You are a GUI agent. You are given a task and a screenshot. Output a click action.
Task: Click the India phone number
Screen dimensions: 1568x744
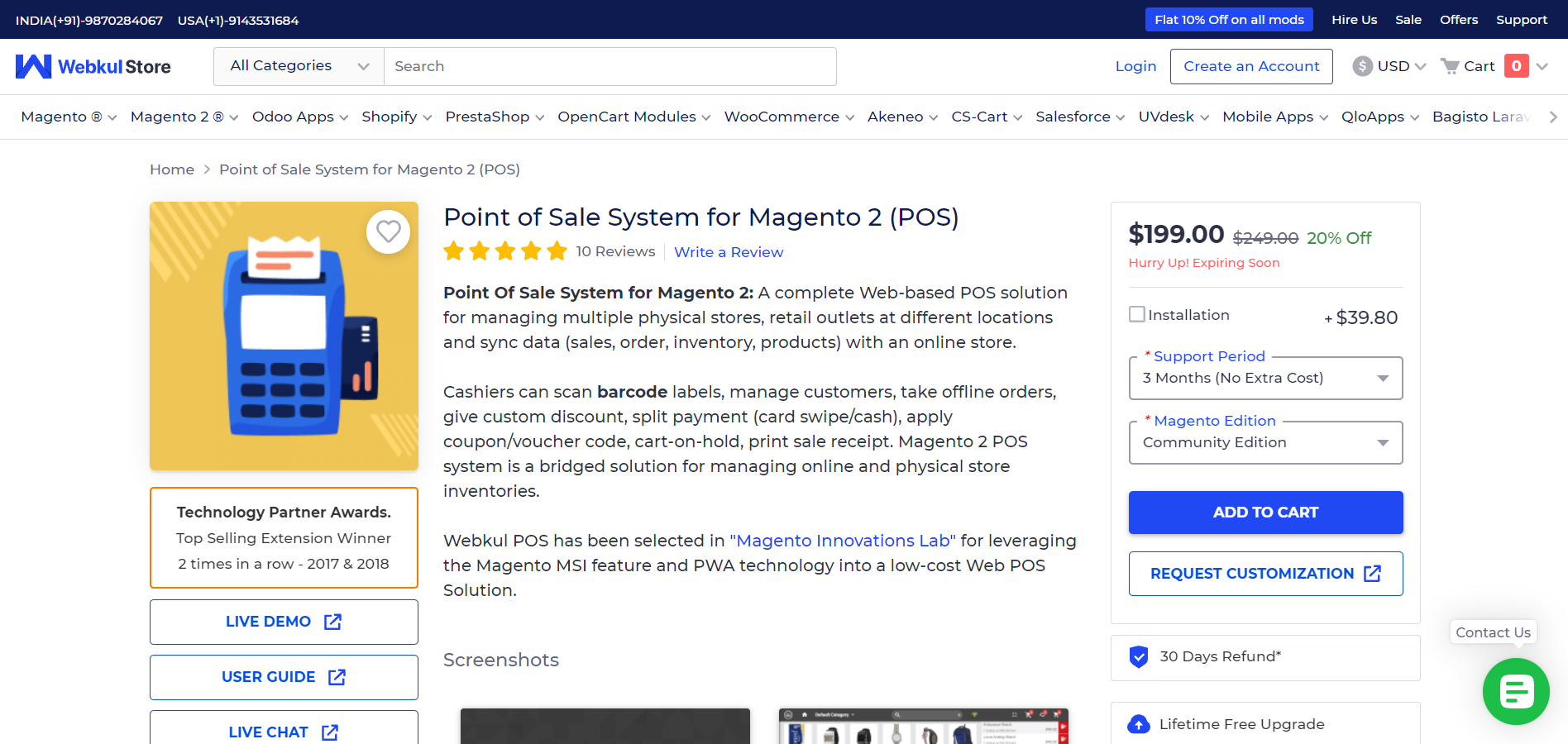[x=89, y=21]
